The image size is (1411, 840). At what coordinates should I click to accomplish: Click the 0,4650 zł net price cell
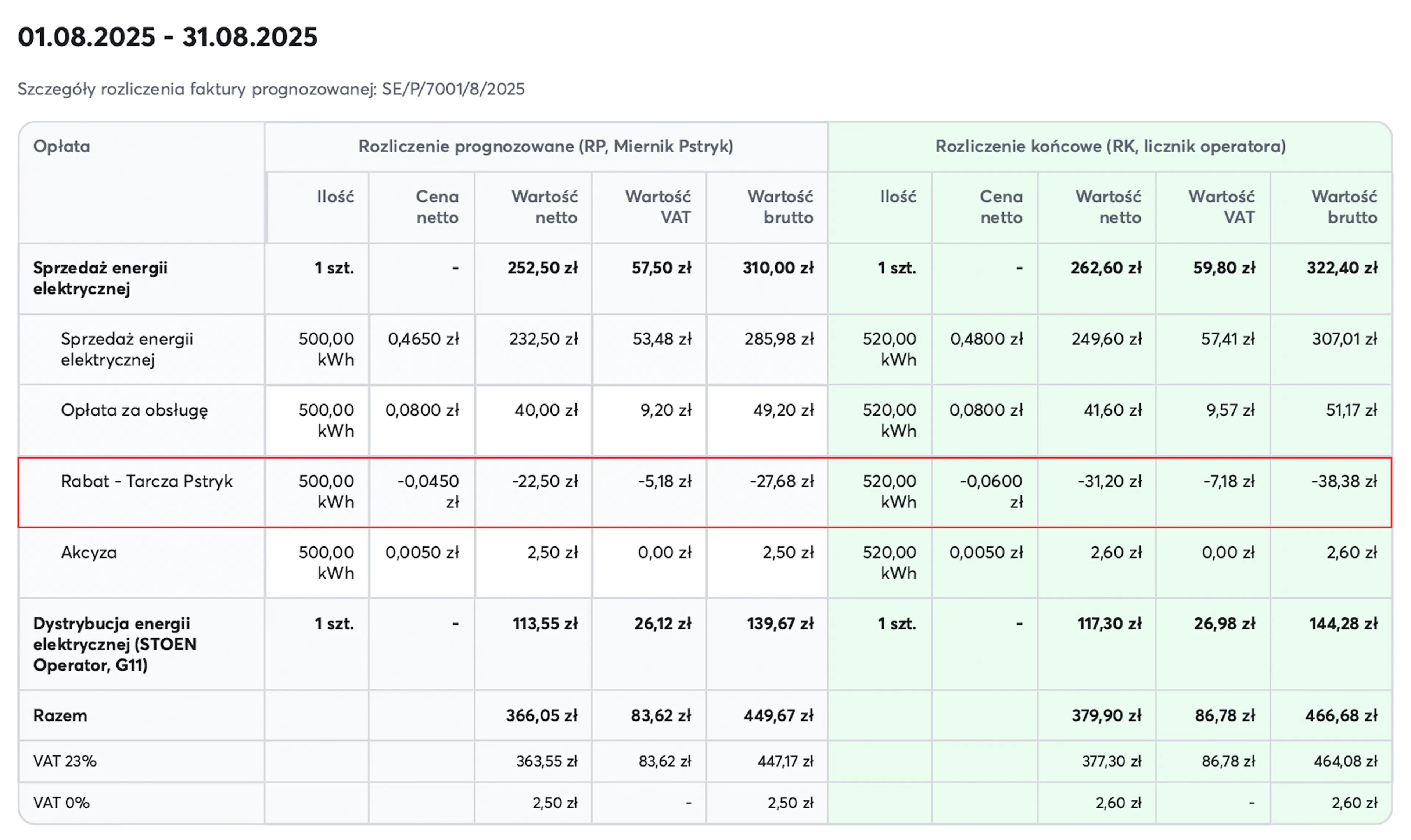pos(423,339)
